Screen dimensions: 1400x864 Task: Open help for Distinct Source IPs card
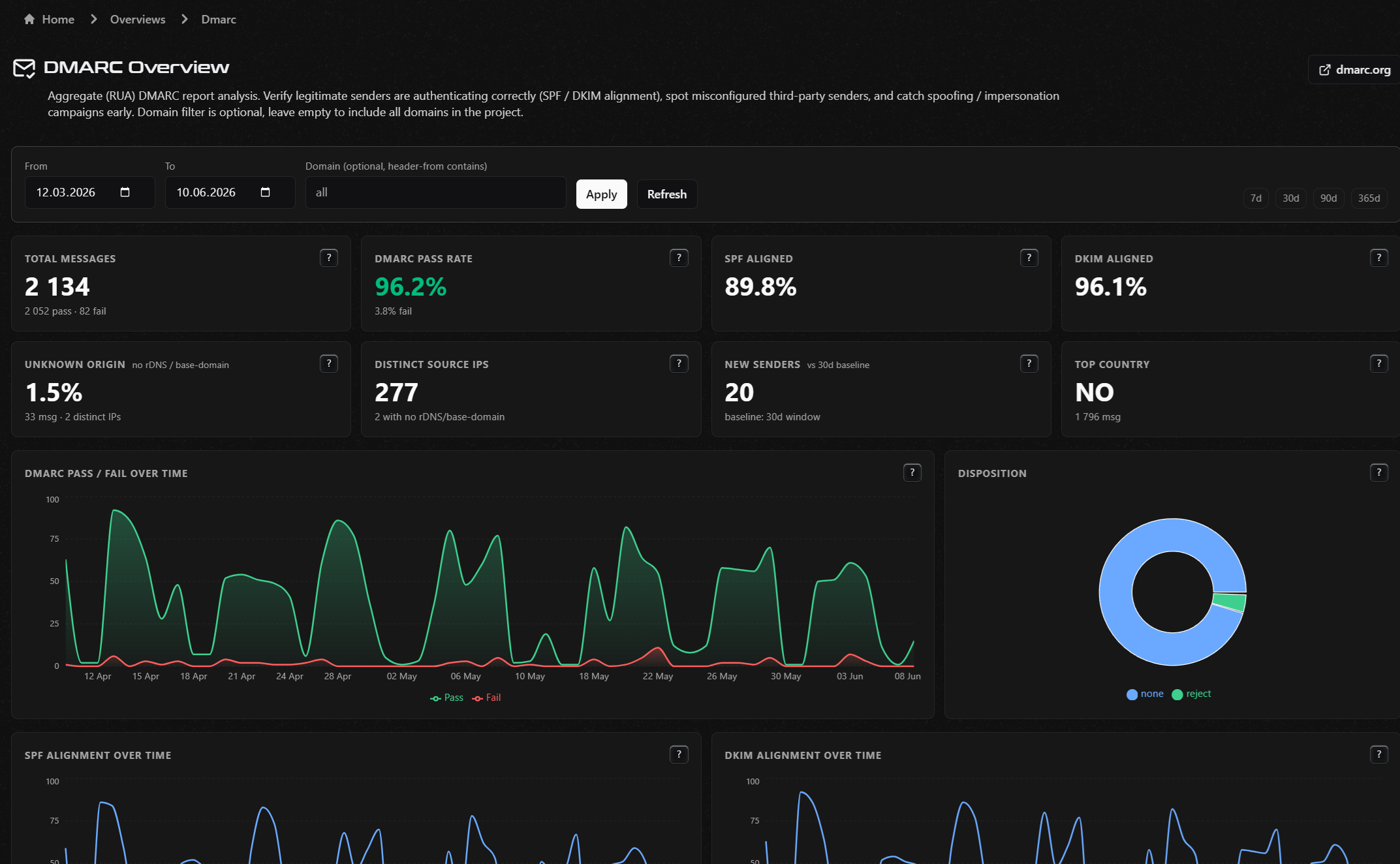[679, 363]
